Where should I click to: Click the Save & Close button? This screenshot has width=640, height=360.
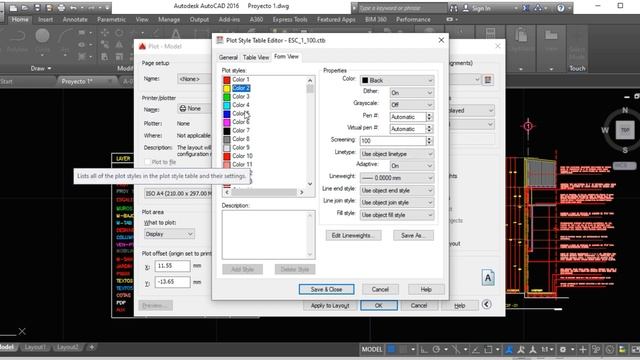(326, 289)
